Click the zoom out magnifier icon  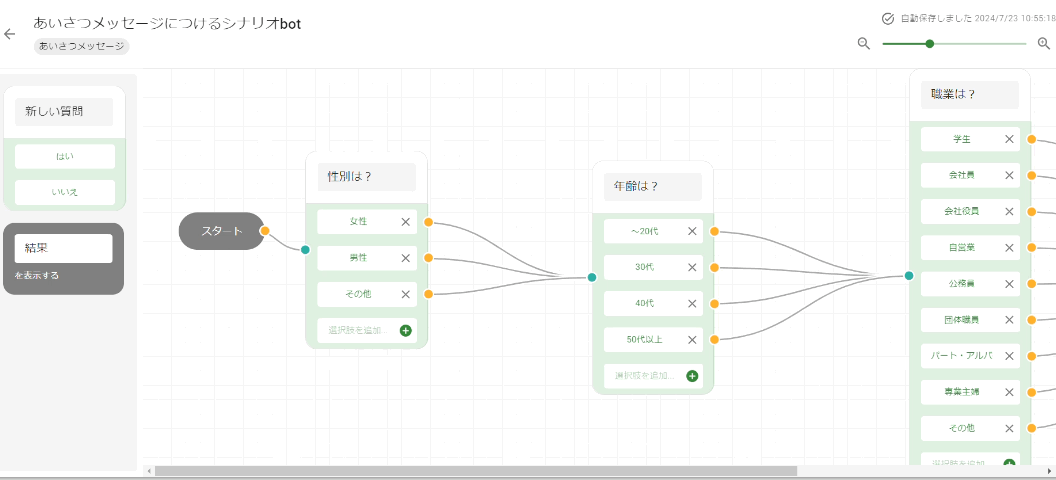coord(864,43)
